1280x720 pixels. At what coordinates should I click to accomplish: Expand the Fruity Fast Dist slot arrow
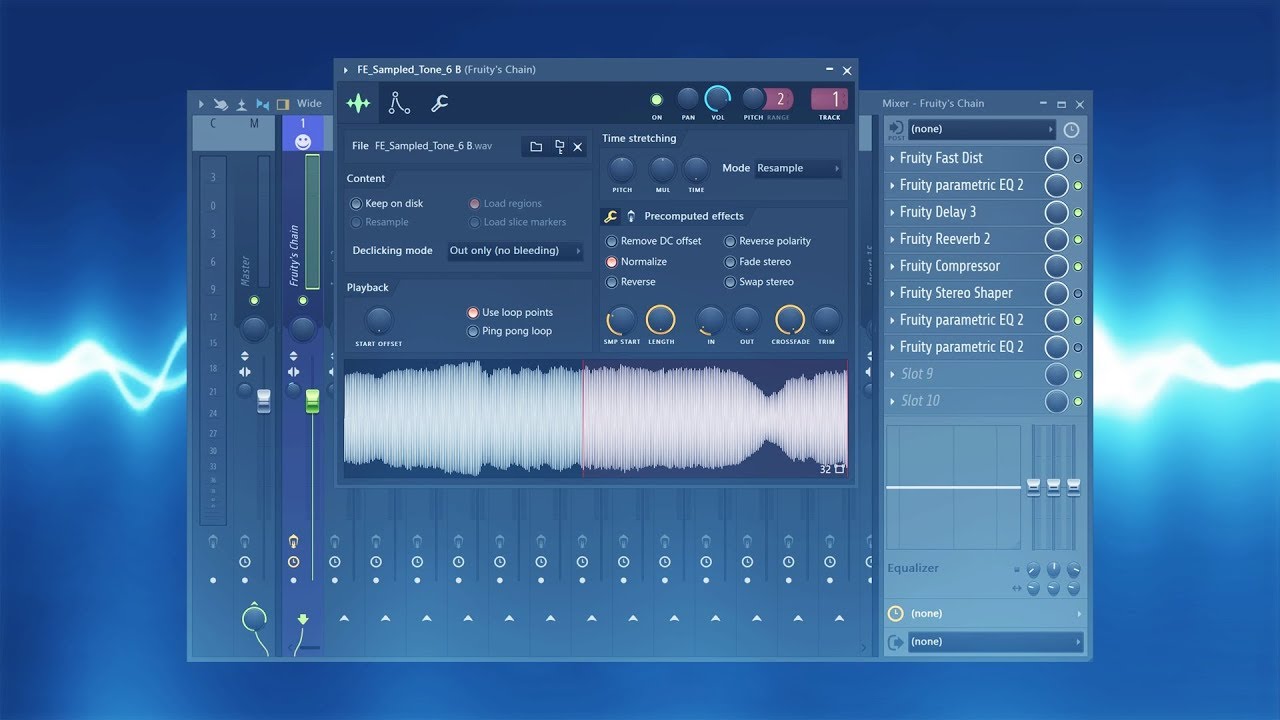click(x=892, y=158)
